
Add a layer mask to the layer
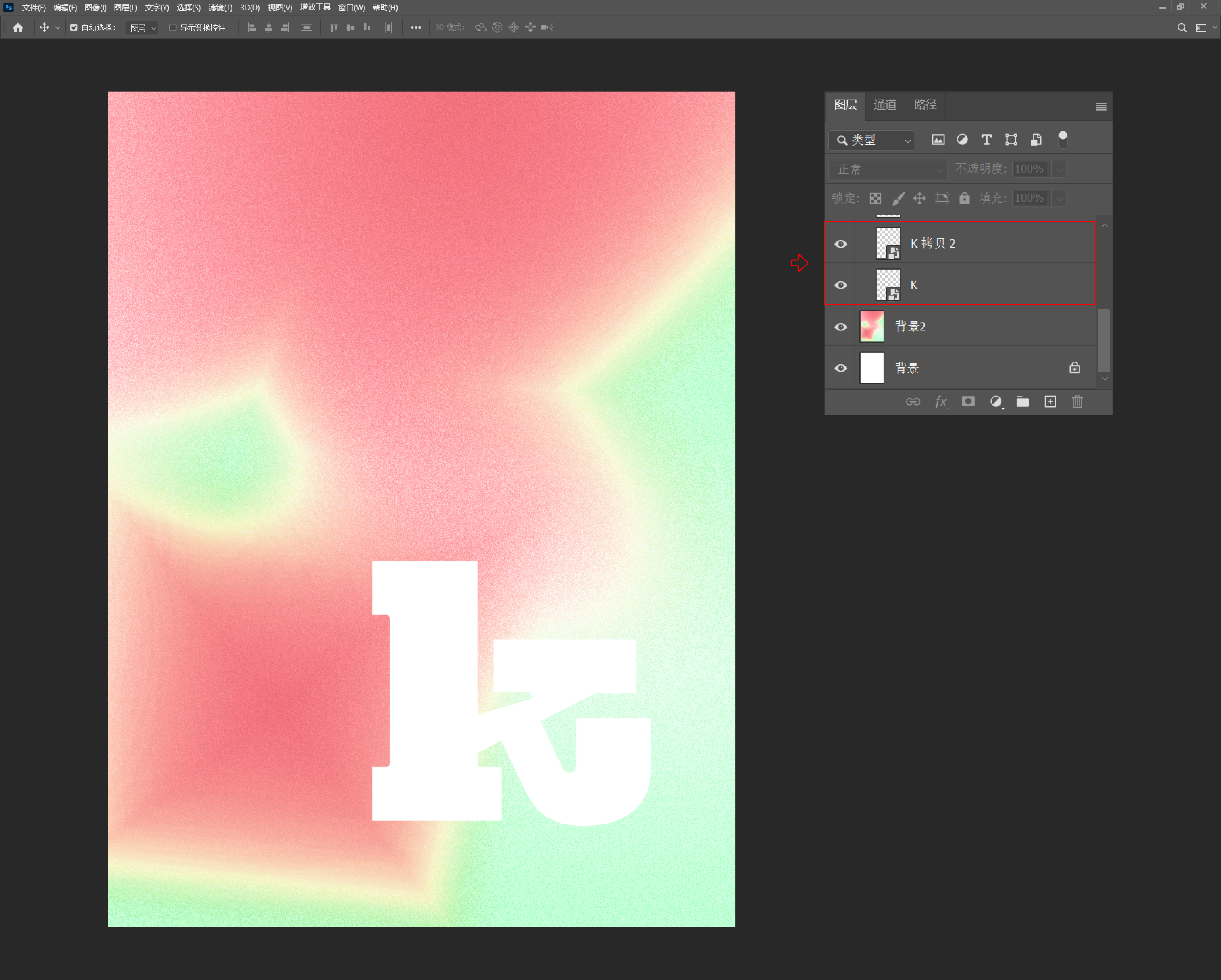click(969, 402)
